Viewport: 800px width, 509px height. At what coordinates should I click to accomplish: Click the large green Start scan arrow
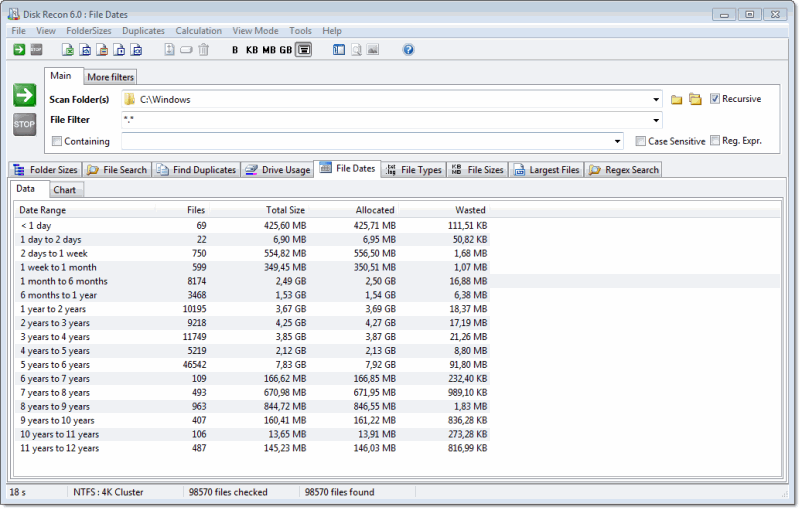[24, 95]
